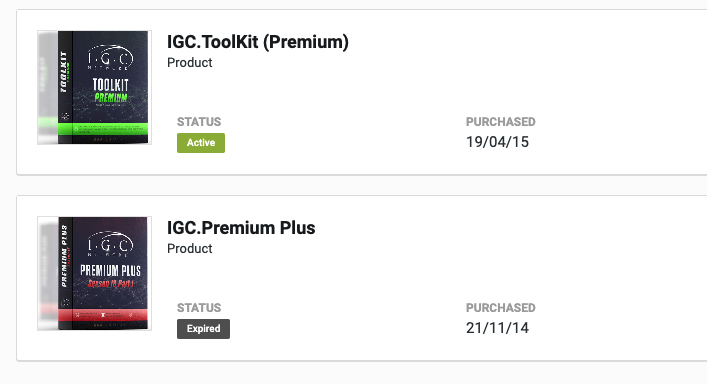This screenshot has height=384, width=707.
Task: Click Product subtitle under IGC.ToolKit (Premium)
Action: point(189,63)
